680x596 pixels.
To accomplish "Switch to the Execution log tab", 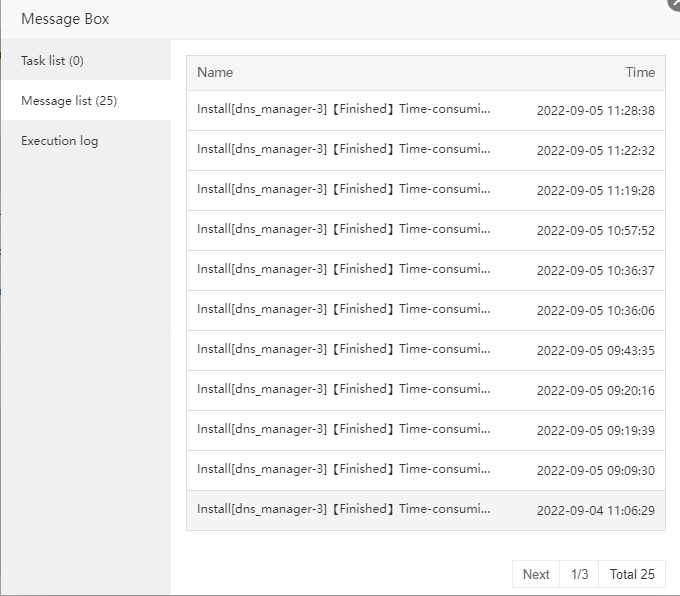I will (60, 141).
